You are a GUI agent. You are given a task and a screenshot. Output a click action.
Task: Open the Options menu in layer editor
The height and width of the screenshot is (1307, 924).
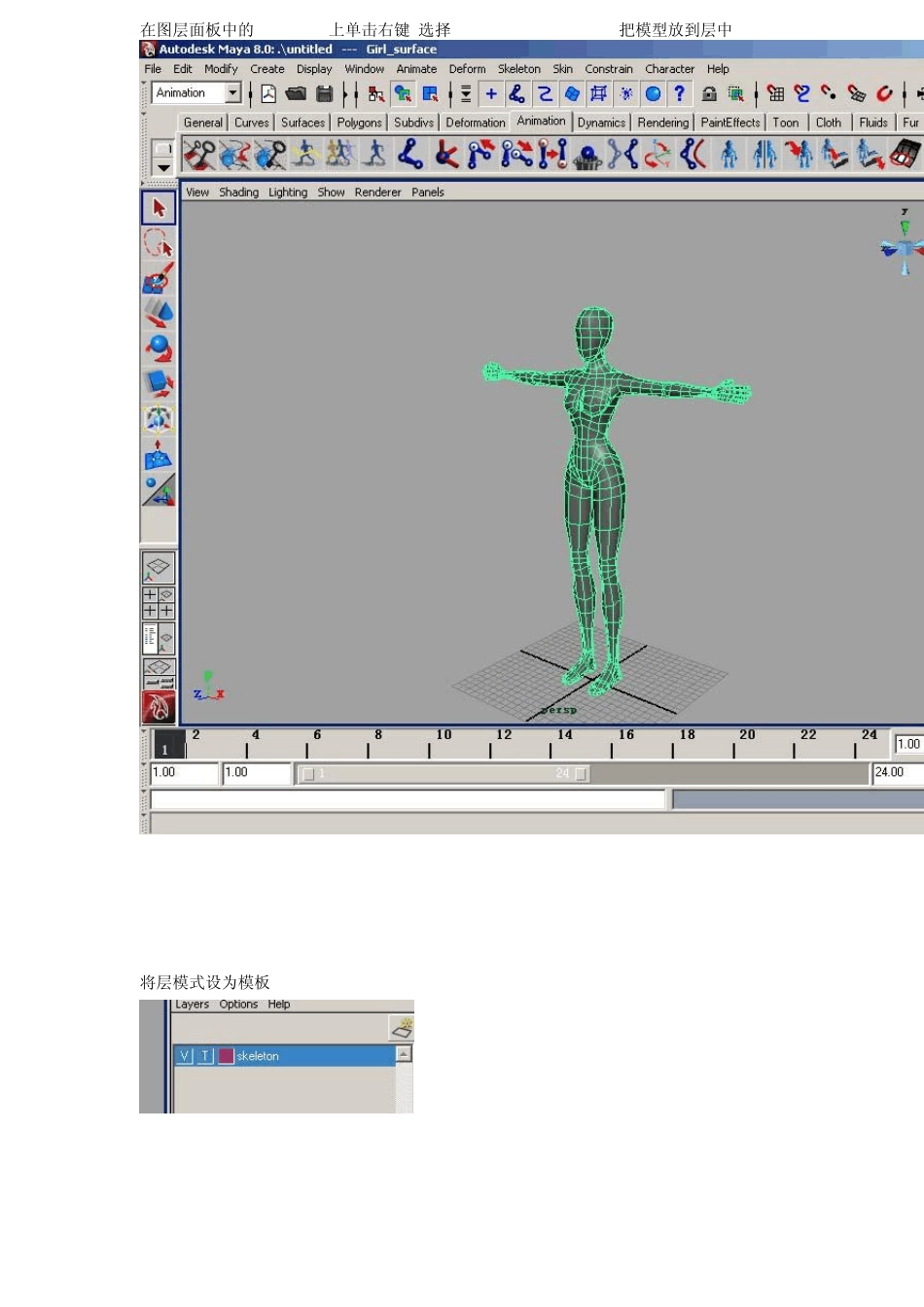click(238, 1005)
